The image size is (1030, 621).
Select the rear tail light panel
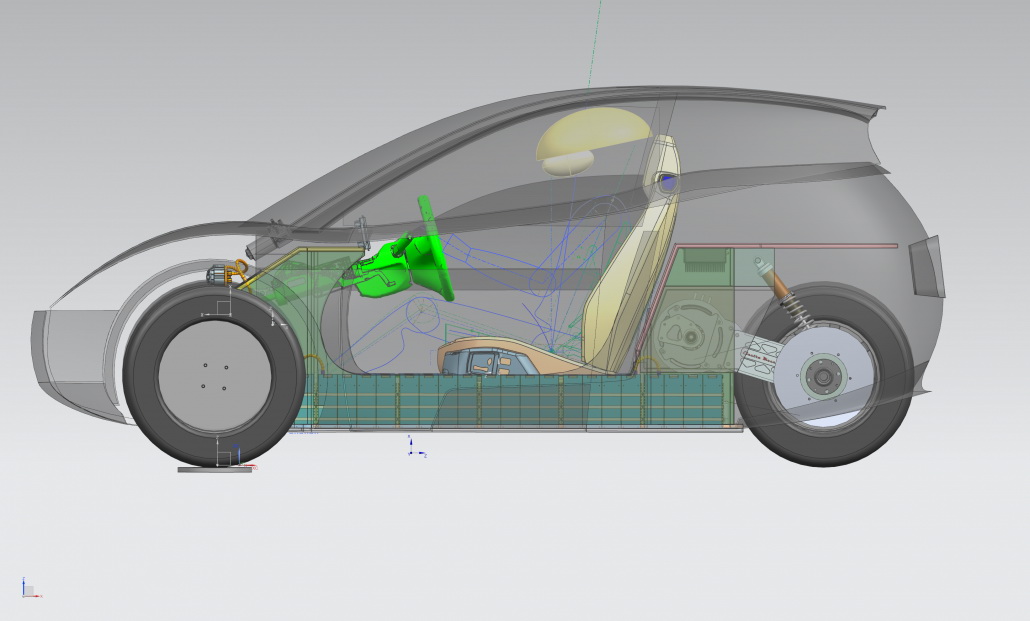(x=926, y=266)
